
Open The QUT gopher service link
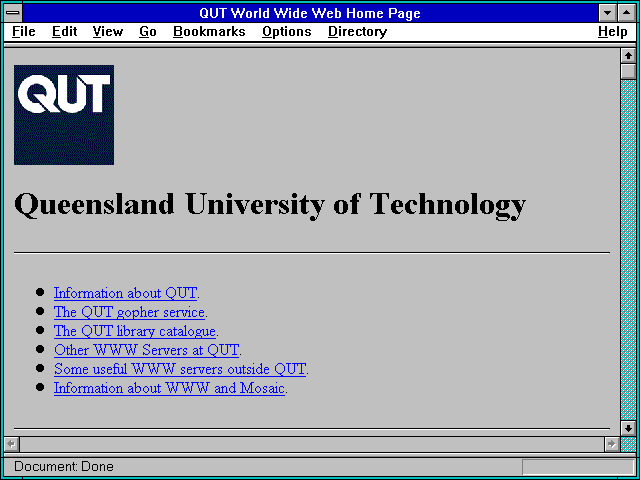coord(129,312)
